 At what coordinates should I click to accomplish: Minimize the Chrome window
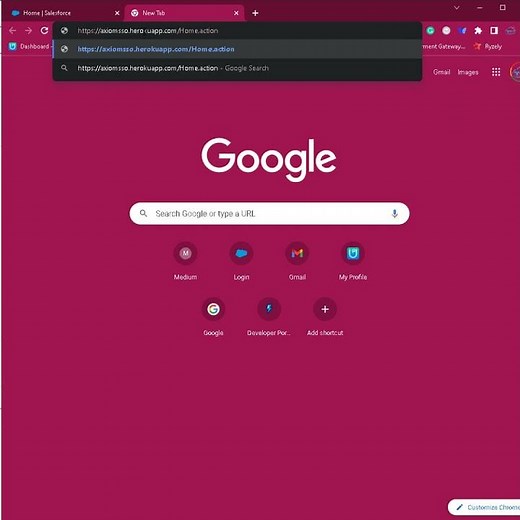point(480,7)
